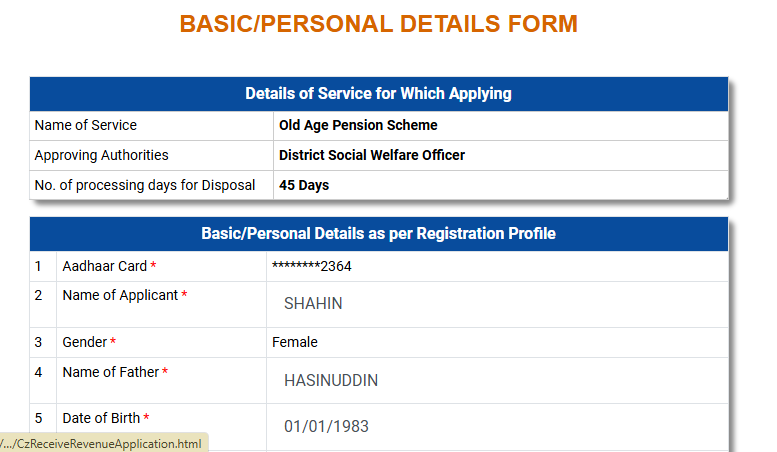Click Details of Service for Which Applying header
The width and height of the screenshot is (777, 452).
tap(379, 94)
